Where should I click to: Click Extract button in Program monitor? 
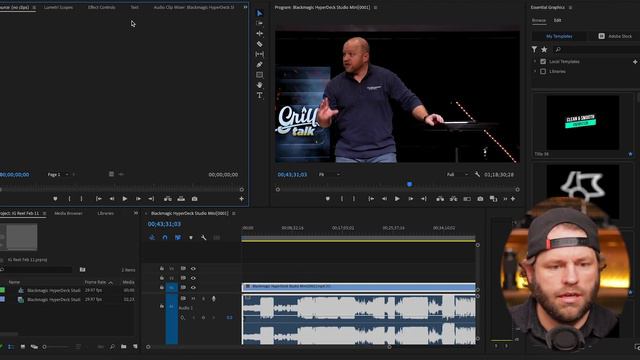click(x=453, y=199)
